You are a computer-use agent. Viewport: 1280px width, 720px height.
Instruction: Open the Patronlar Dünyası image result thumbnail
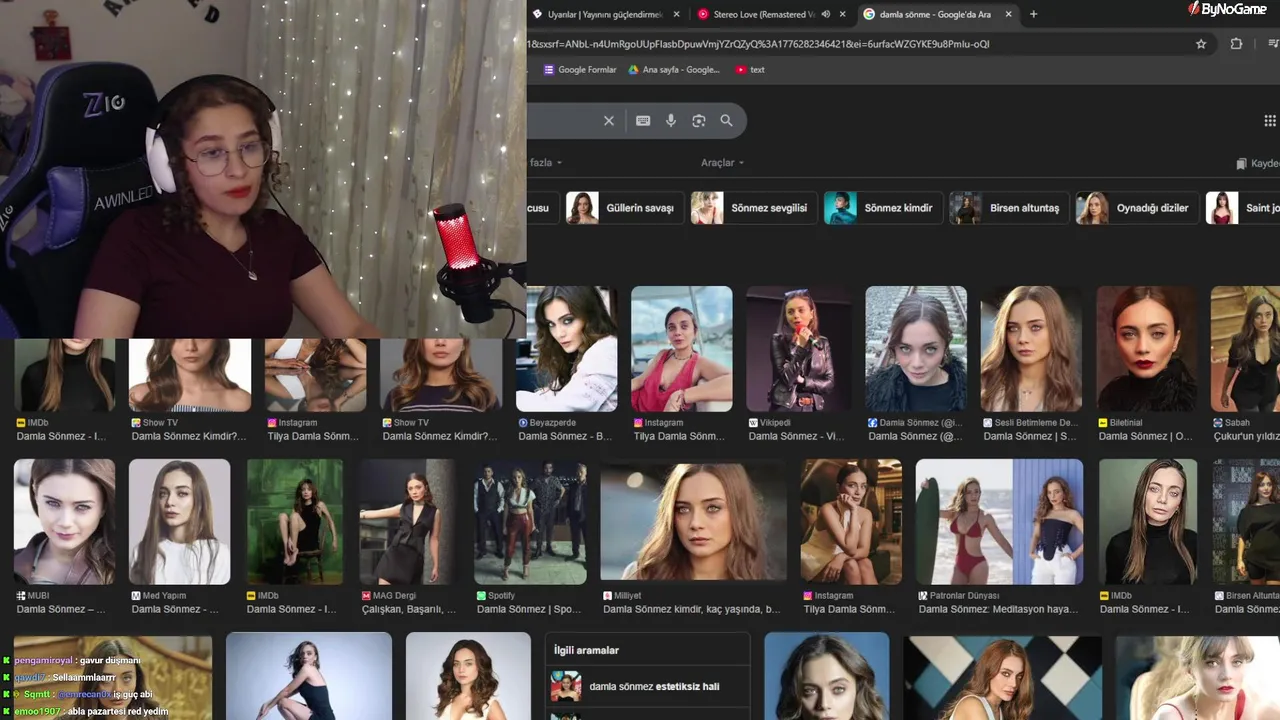point(999,522)
